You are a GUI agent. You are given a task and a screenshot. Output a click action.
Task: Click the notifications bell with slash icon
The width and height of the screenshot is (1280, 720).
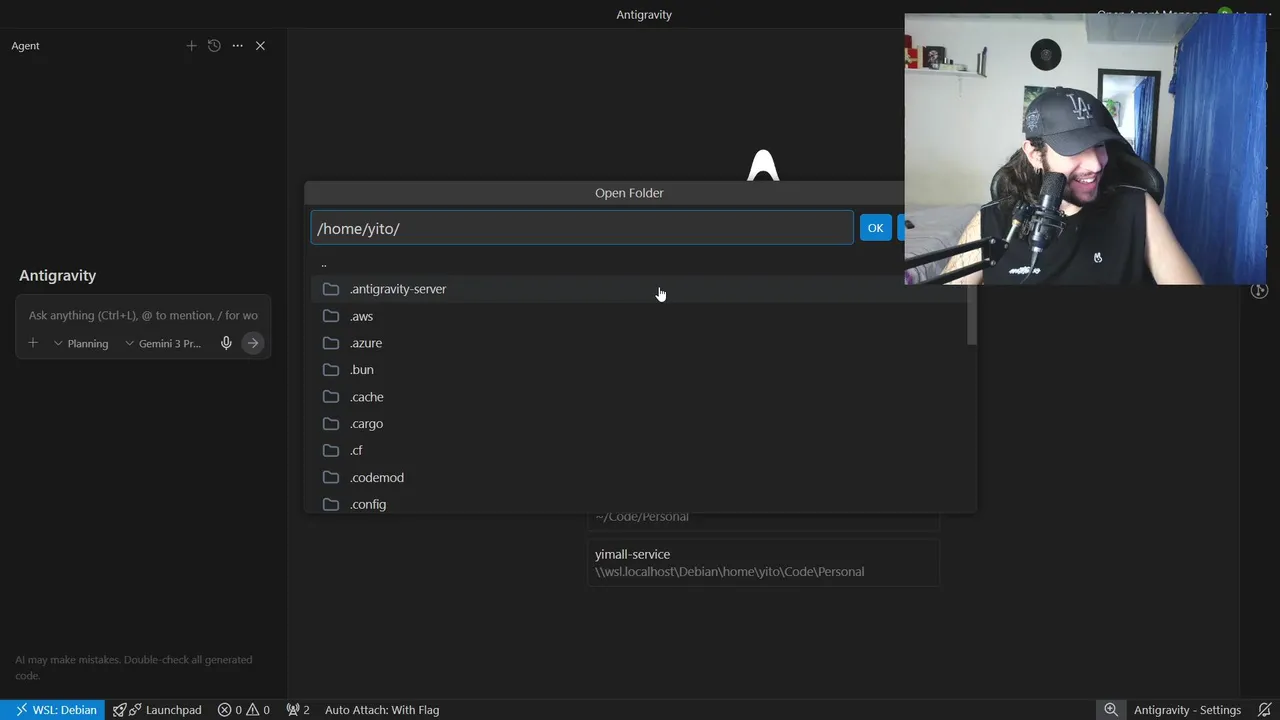click(x=1264, y=710)
